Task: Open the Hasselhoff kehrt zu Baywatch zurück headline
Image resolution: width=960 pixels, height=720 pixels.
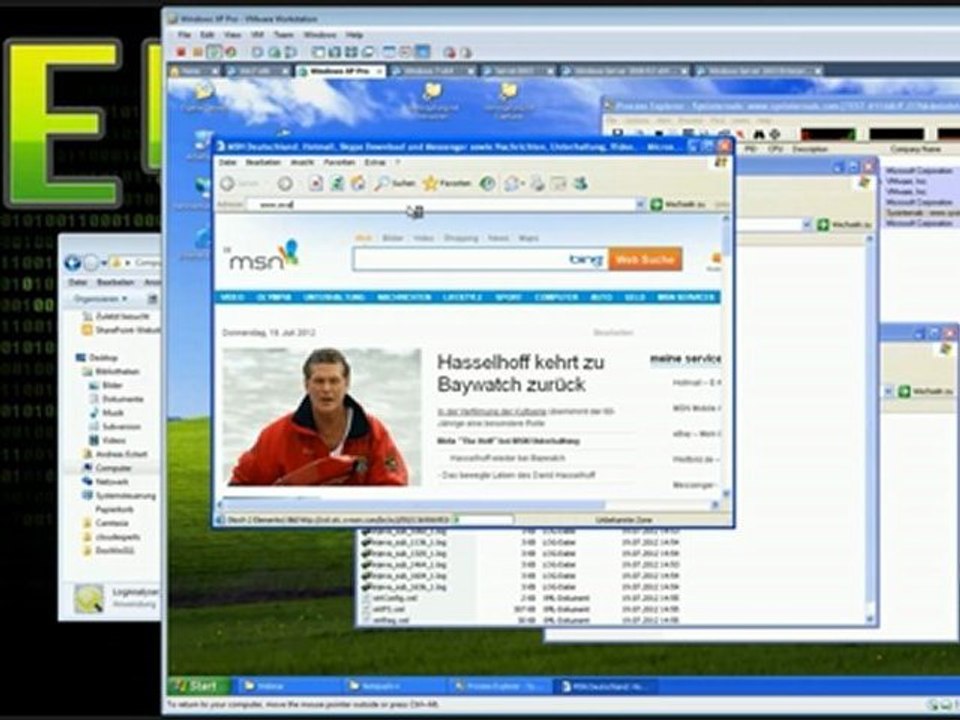Action: (520, 373)
